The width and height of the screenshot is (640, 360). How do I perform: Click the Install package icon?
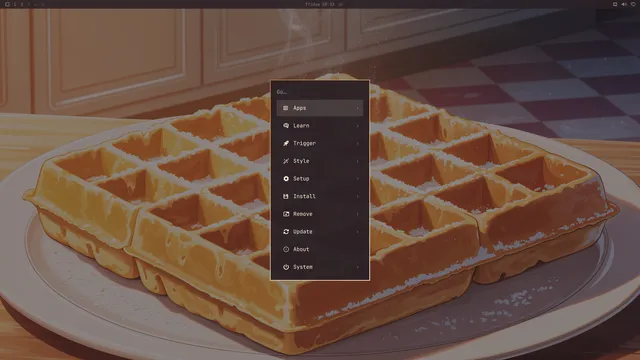pos(286,196)
